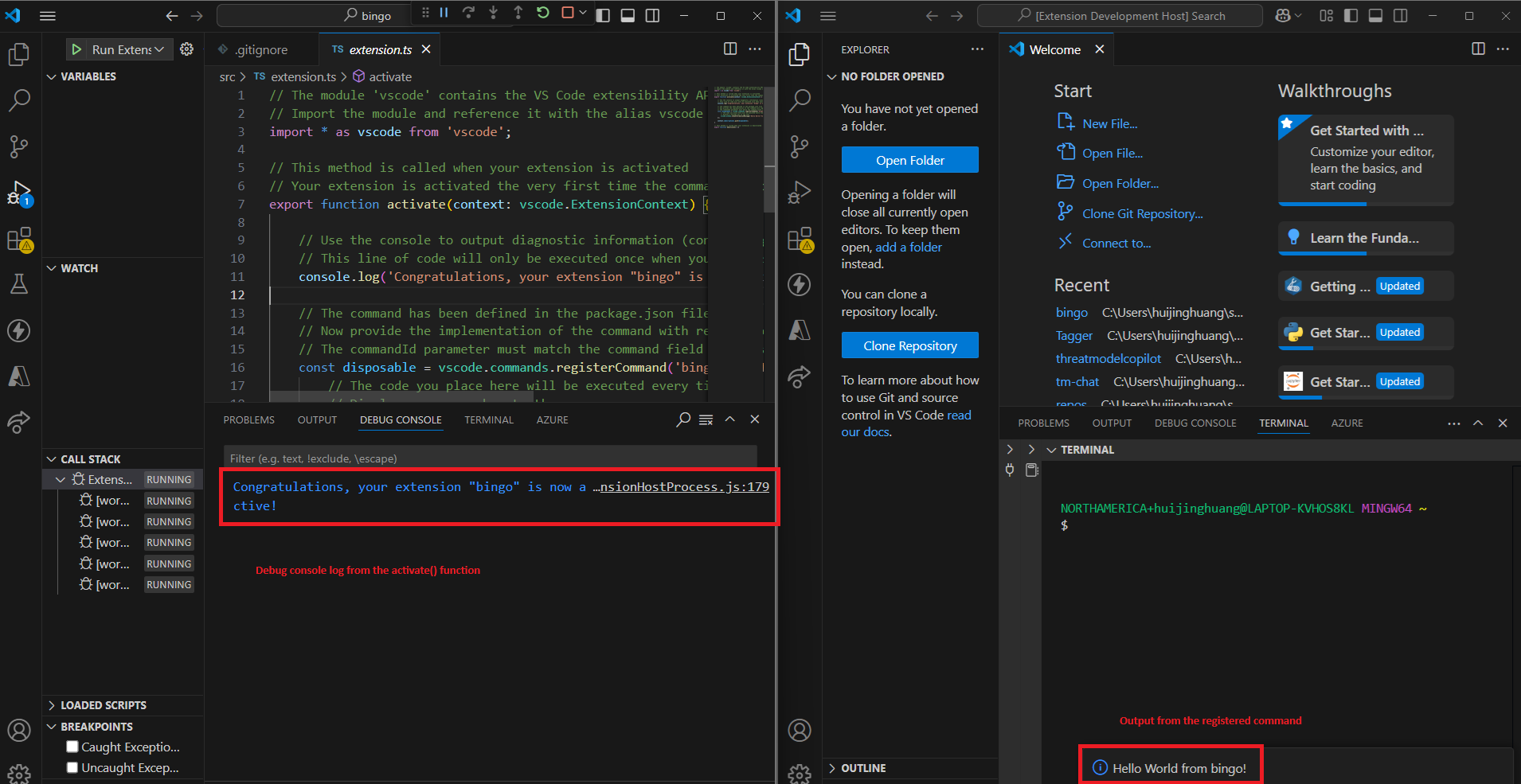1521x784 pixels.
Task: Collapse the CALL STACK section
Action: click(52, 459)
